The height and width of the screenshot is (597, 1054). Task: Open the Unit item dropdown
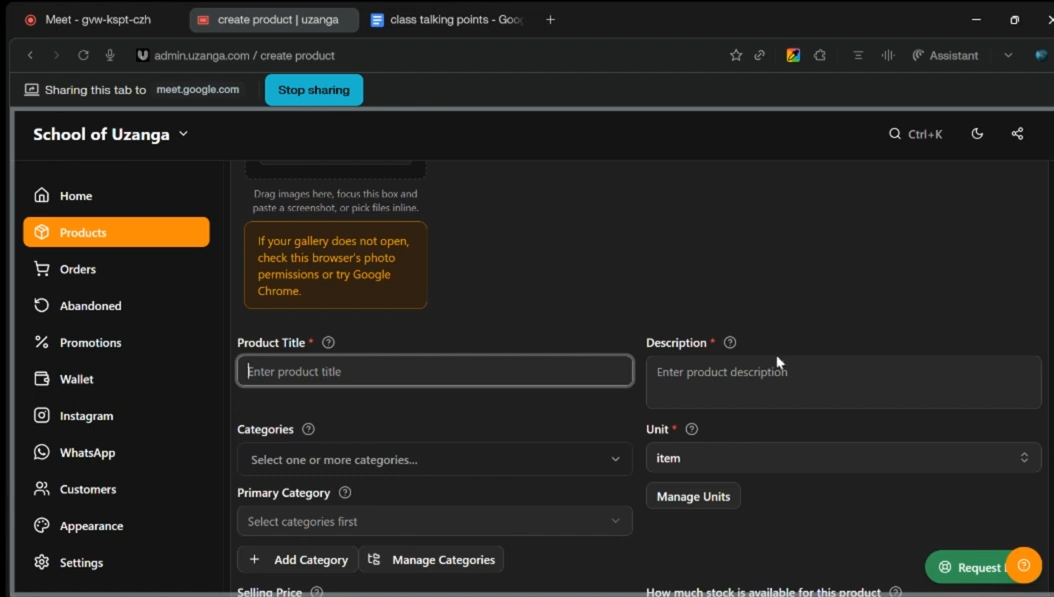(844, 458)
